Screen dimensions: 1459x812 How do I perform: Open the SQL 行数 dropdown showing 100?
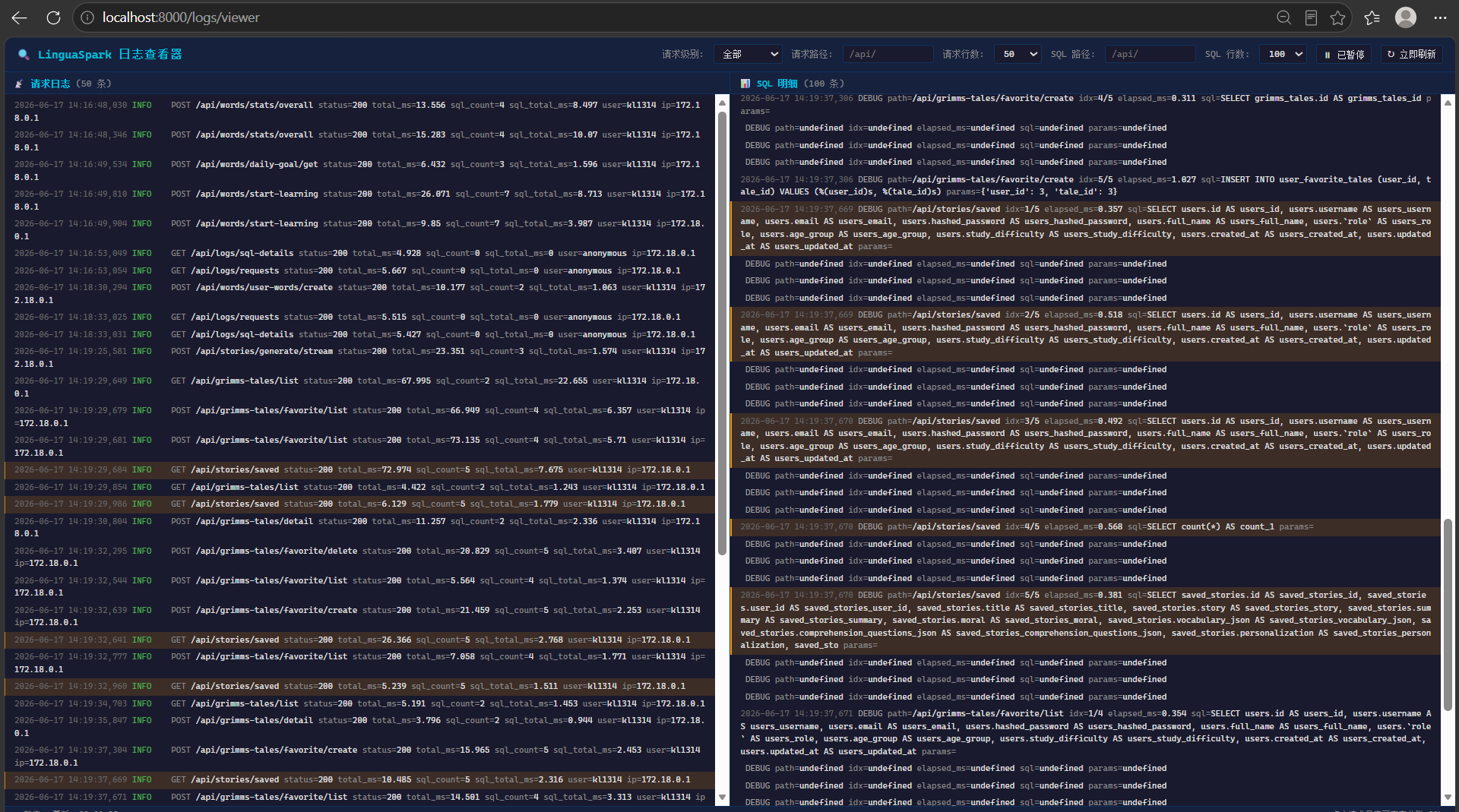(x=1283, y=55)
